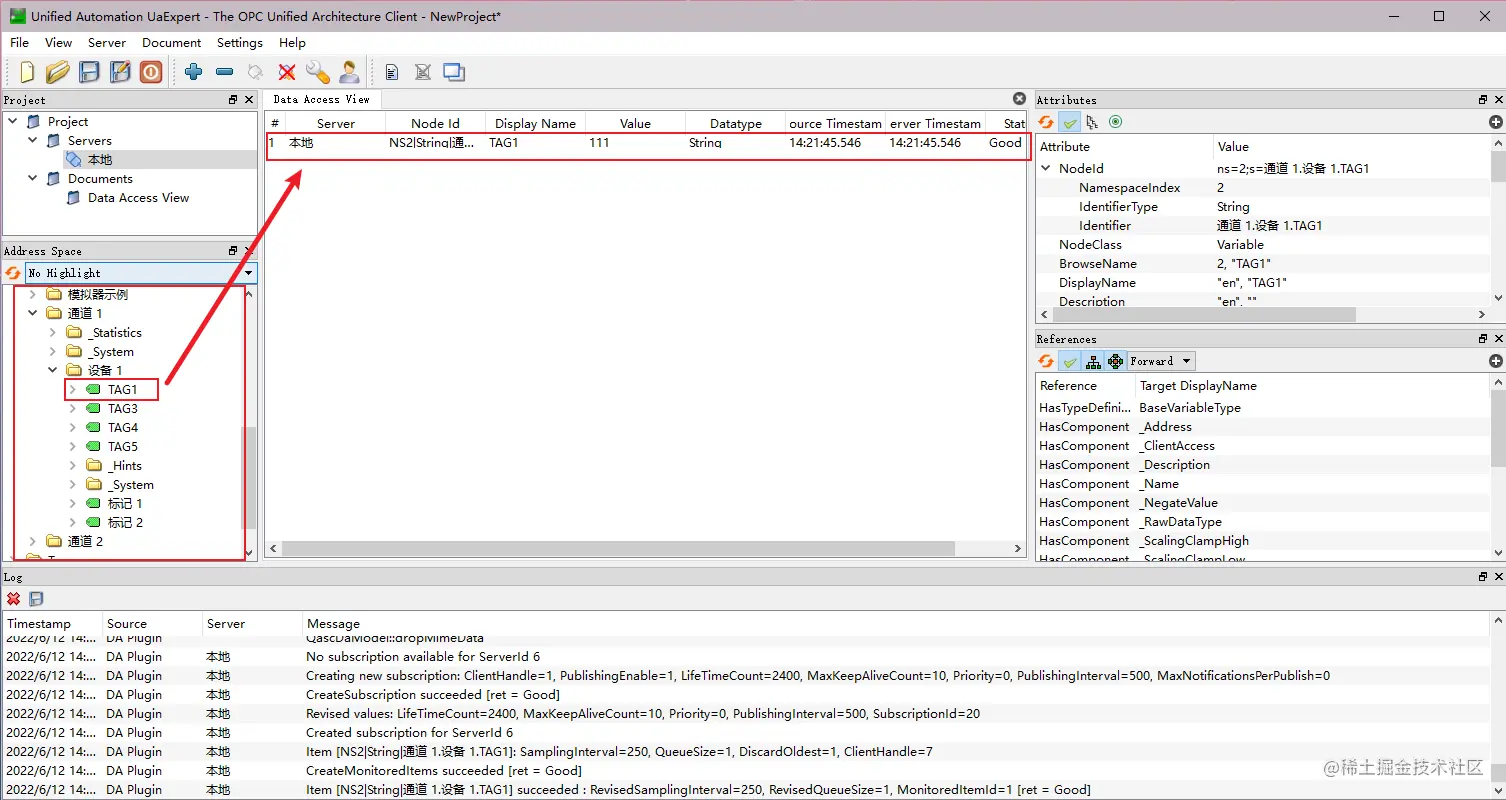Add a document with the page icon
Screen dimensions: 1506x800
(392, 72)
